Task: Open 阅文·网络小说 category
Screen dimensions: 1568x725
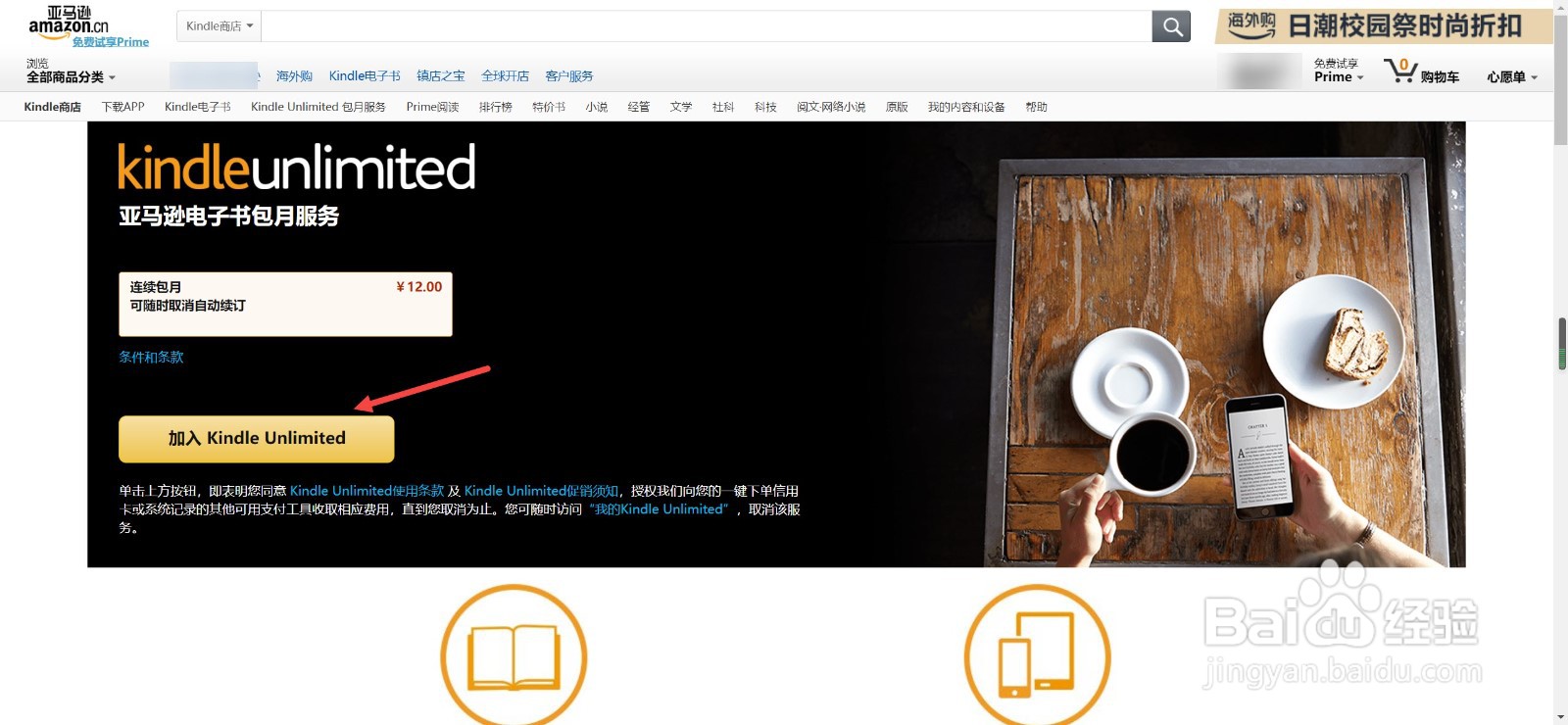Action: [831, 107]
